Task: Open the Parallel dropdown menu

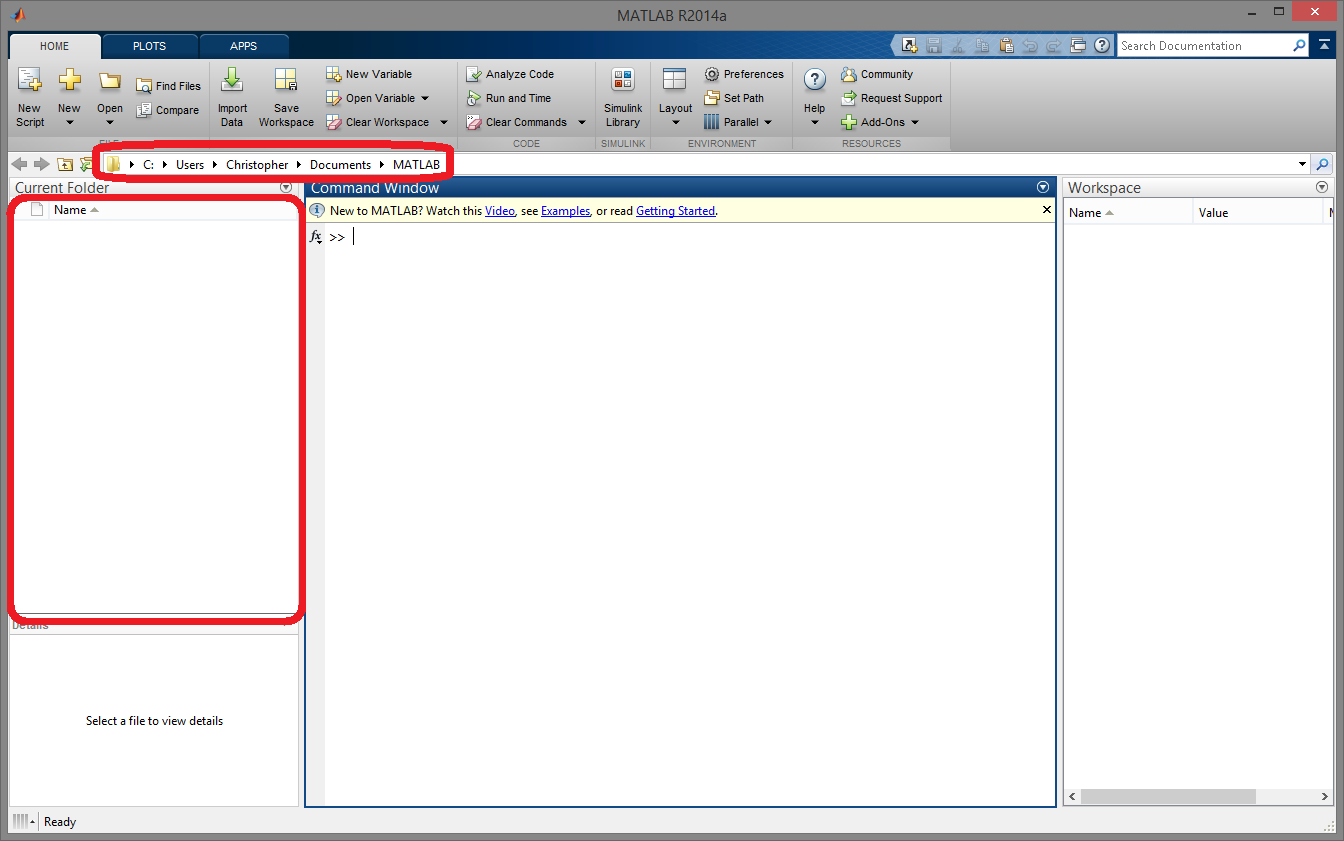Action: point(767,121)
